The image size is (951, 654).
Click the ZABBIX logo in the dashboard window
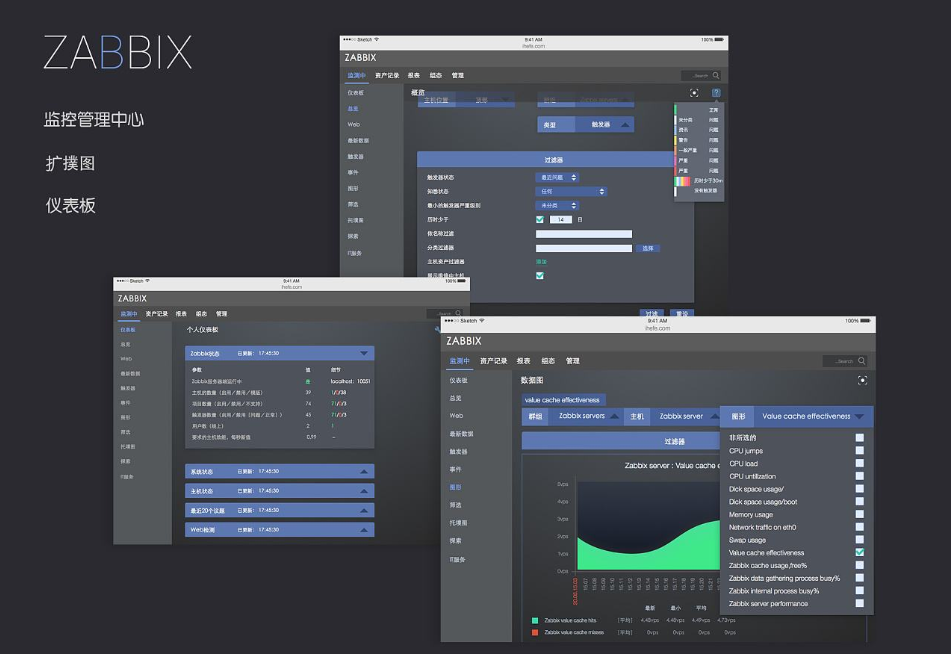tap(132, 298)
